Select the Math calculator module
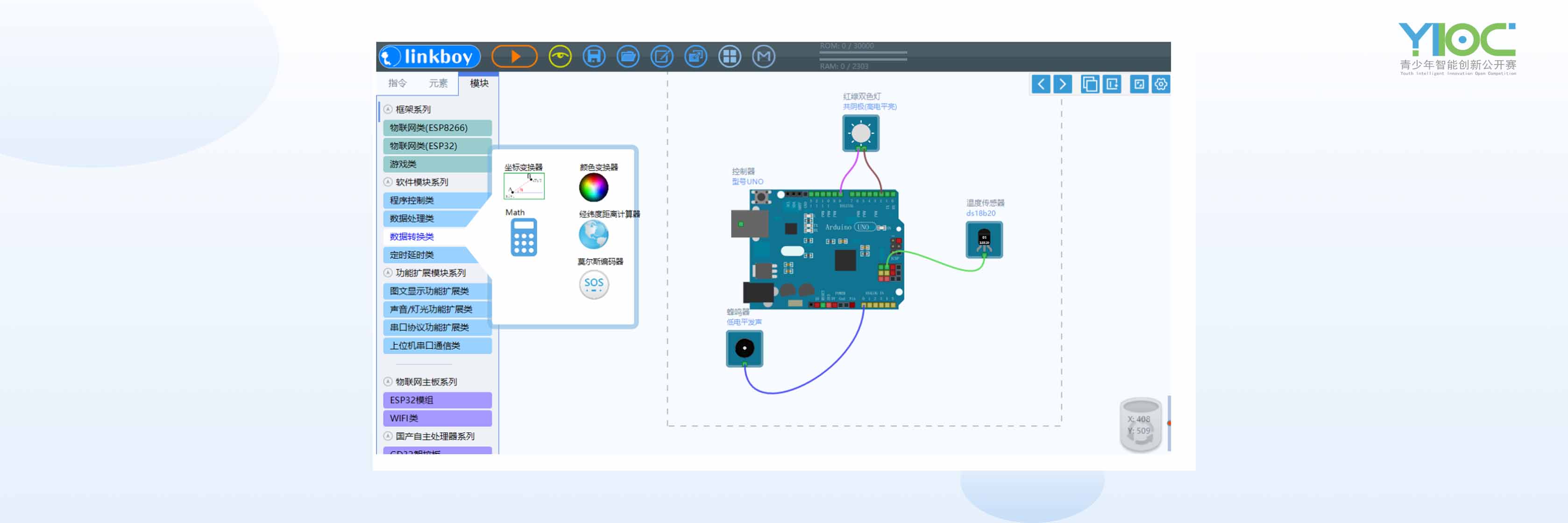The image size is (1568, 523). click(524, 237)
